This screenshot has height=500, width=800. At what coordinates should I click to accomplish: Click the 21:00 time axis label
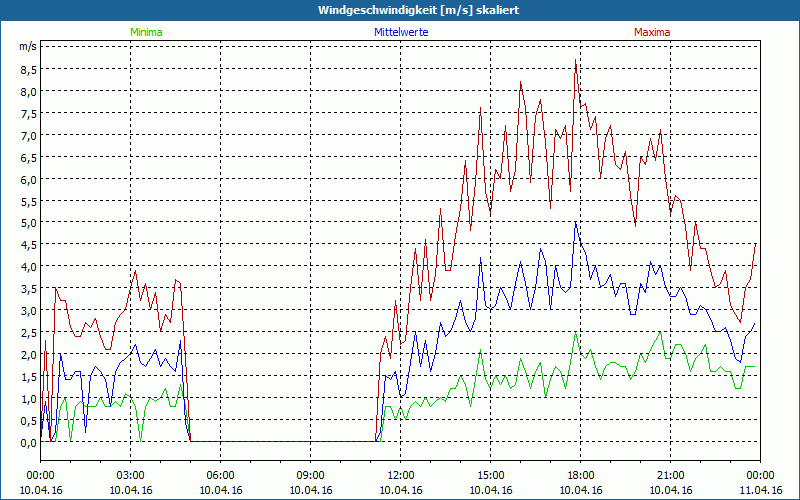[x=670, y=476]
